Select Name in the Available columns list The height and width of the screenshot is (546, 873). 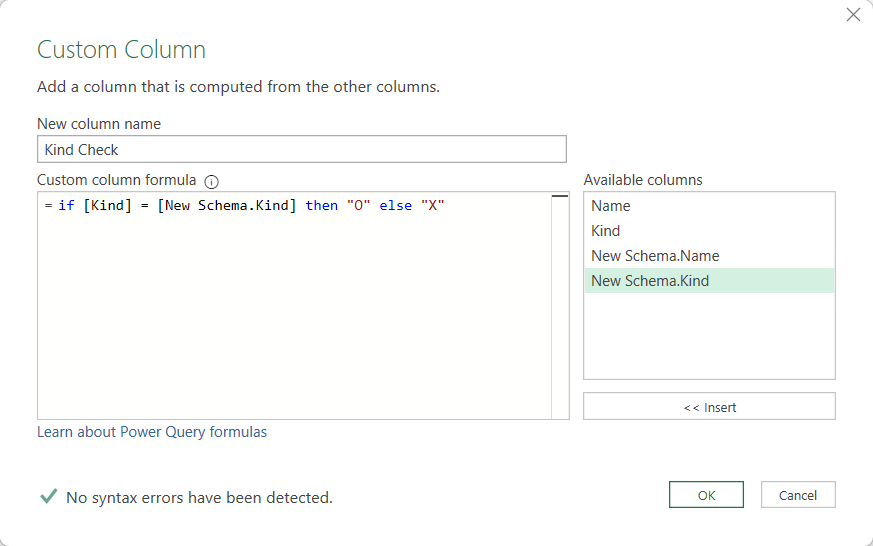(610, 206)
